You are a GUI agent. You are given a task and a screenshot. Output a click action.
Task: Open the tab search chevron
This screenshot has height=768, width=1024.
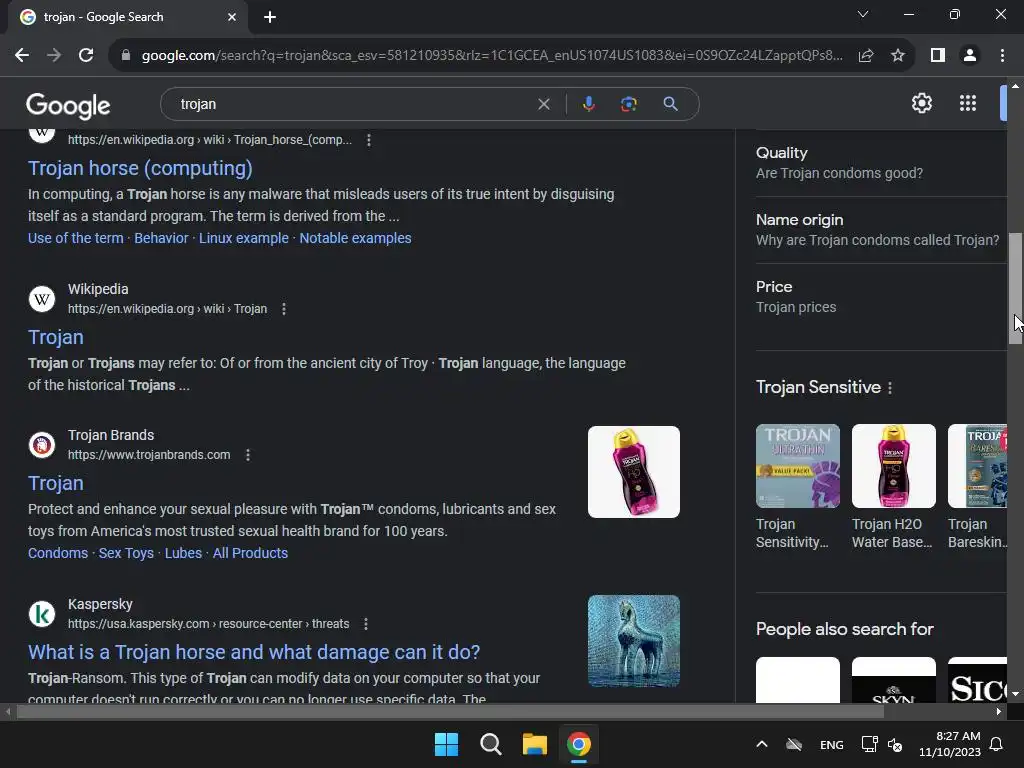(x=863, y=14)
